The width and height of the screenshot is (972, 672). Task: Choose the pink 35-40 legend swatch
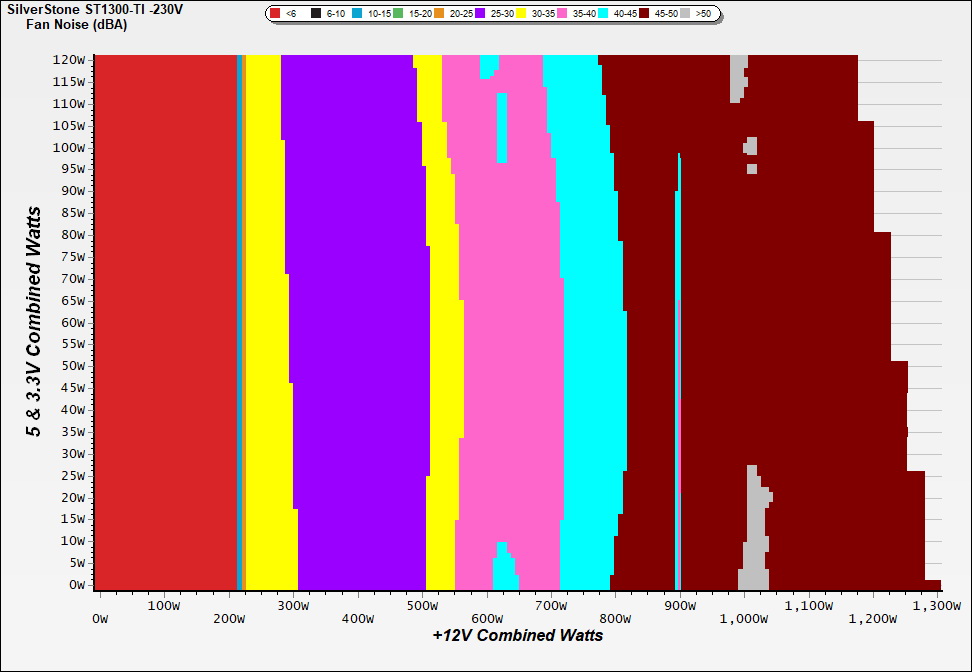562,14
